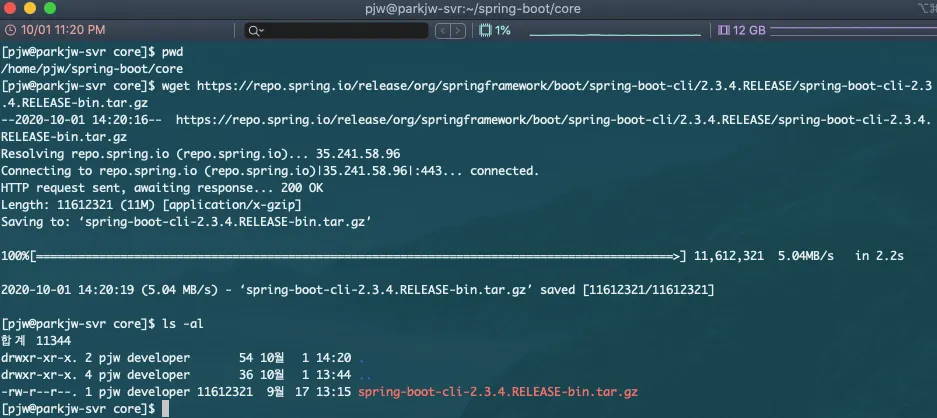This screenshot has height=418, width=937.
Task: Click the --2020-10-01 14:20:16-- timestamp
Action: point(81,120)
